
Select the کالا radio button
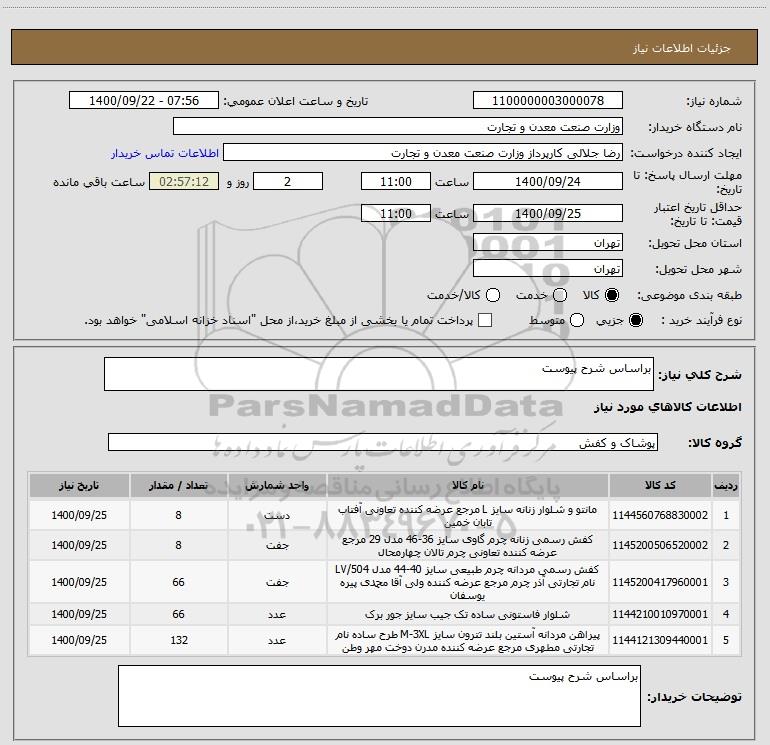612,295
